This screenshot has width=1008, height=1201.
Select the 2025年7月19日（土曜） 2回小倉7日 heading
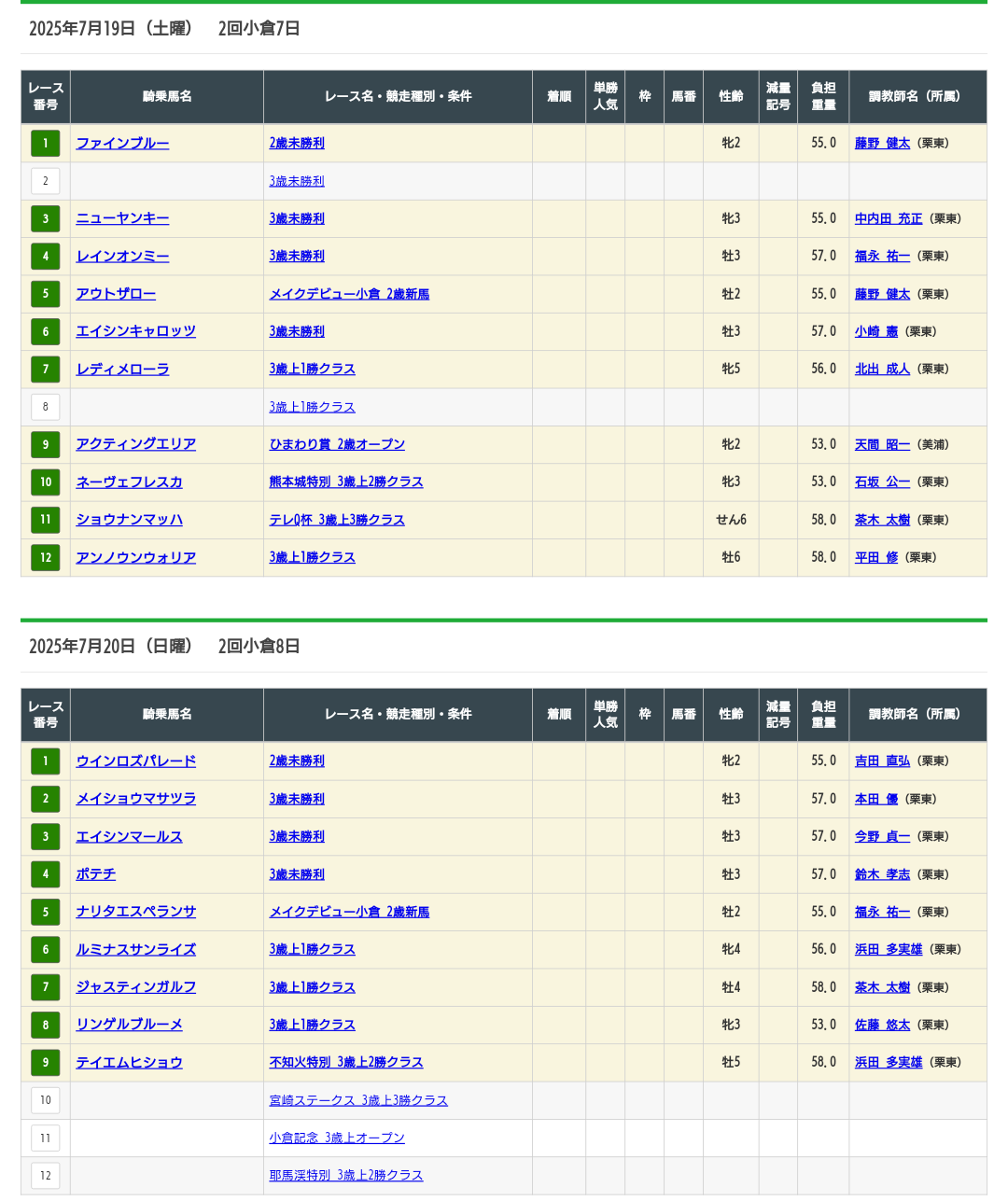[164, 29]
